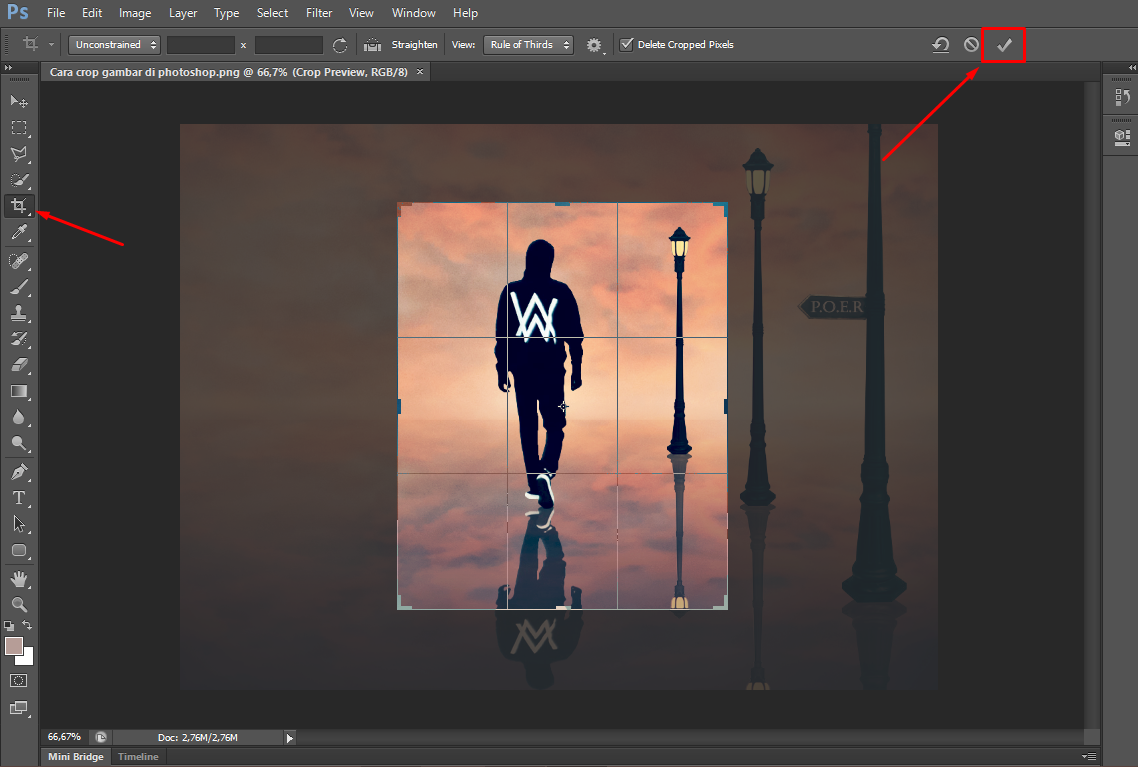This screenshot has width=1138, height=767.
Task: Select the Polygonal Lasso tool
Action: point(19,154)
